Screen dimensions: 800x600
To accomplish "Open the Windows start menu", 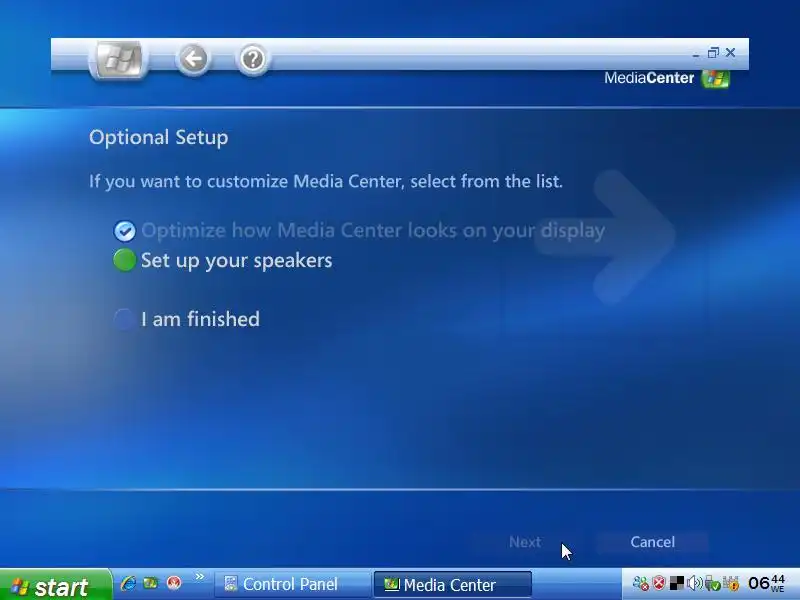I will coord(55,585).
